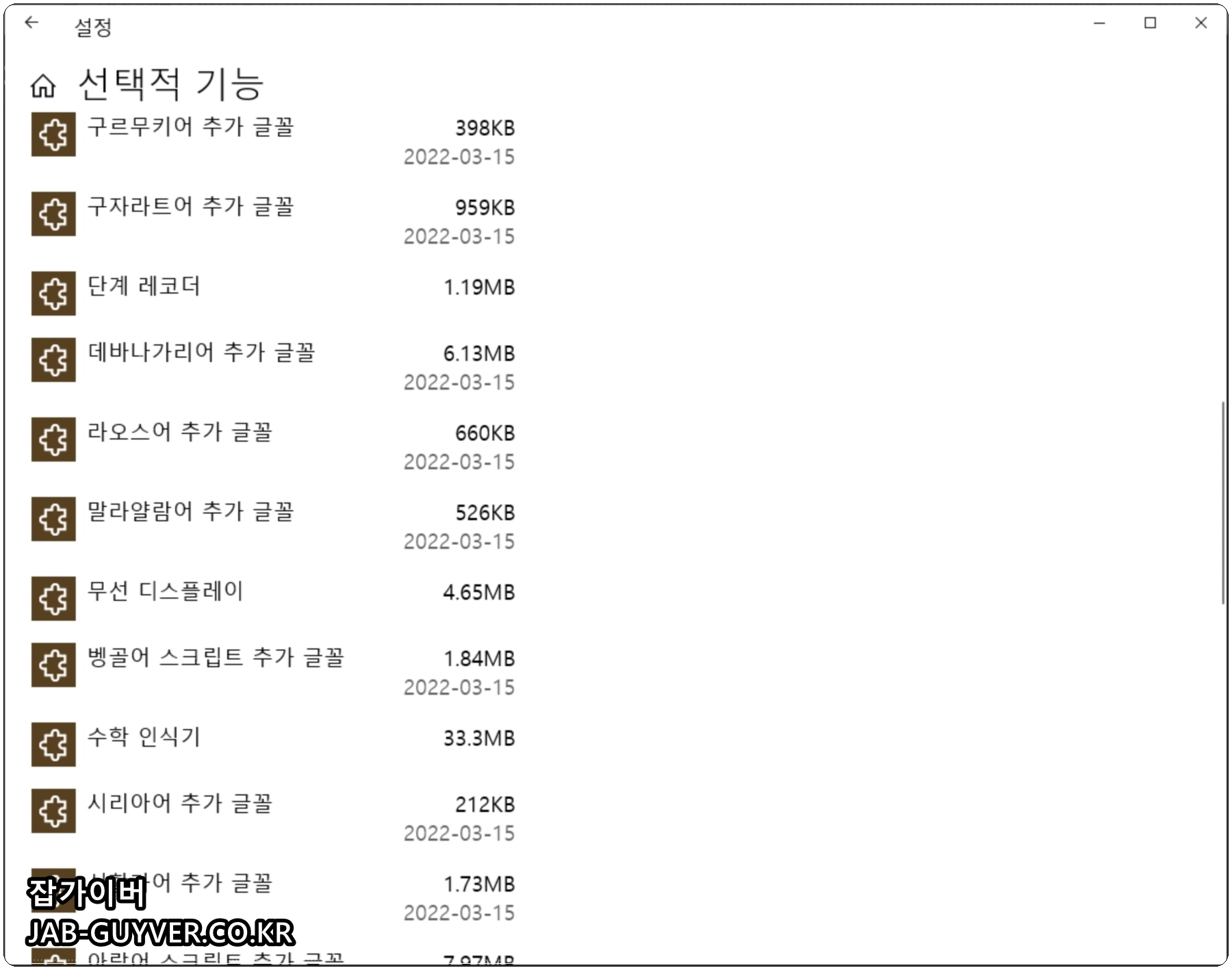Click puzzle icon for 데바나가리어 추가 글꼴
This screenshot has width=1232, height=970.
coord(53,359)
